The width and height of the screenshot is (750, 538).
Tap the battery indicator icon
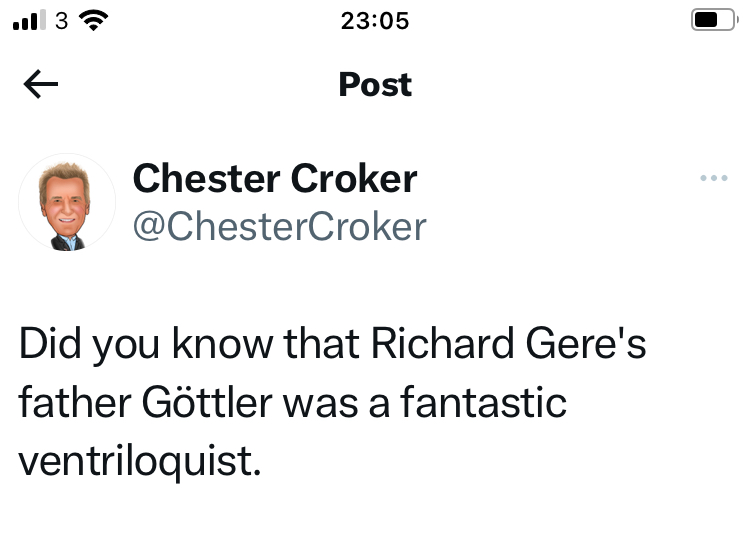(712, 20)
